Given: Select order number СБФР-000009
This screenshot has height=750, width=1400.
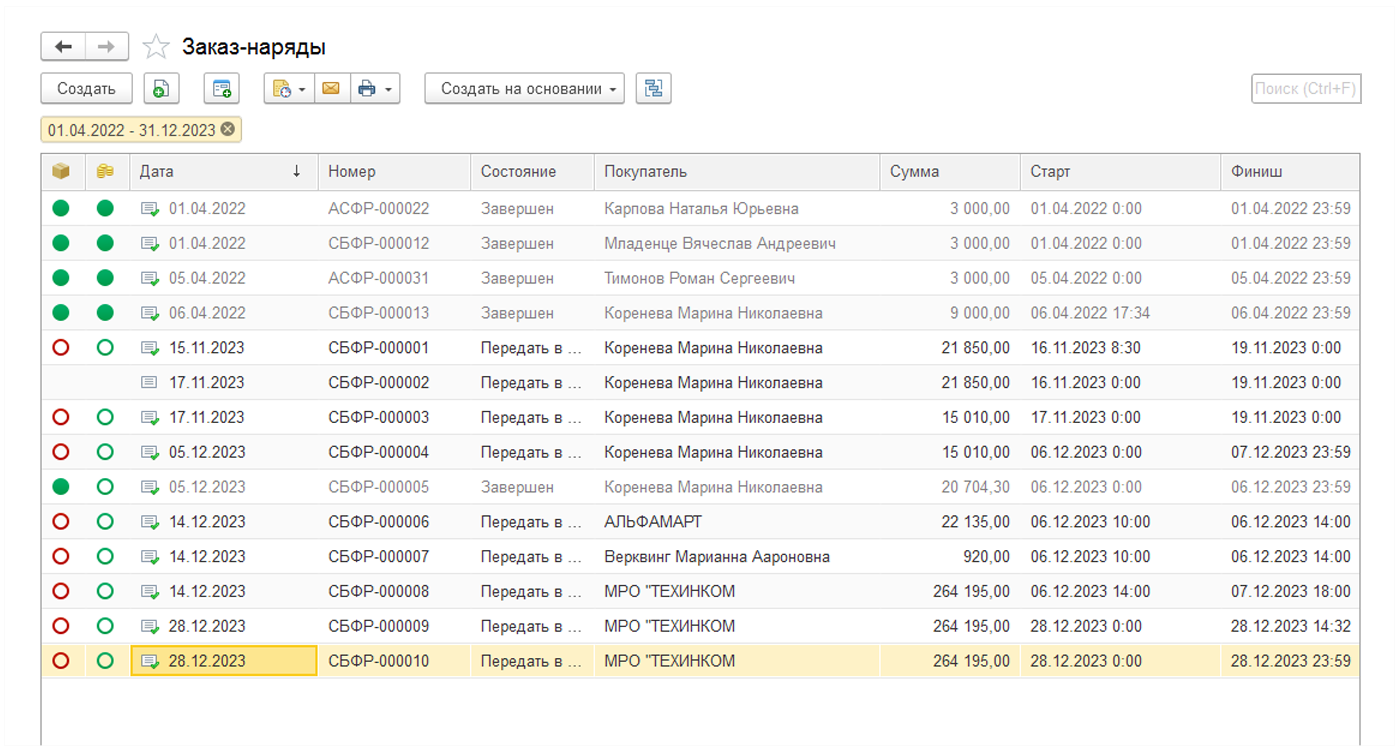Looking at the screenshot, I should click(379, 626).
